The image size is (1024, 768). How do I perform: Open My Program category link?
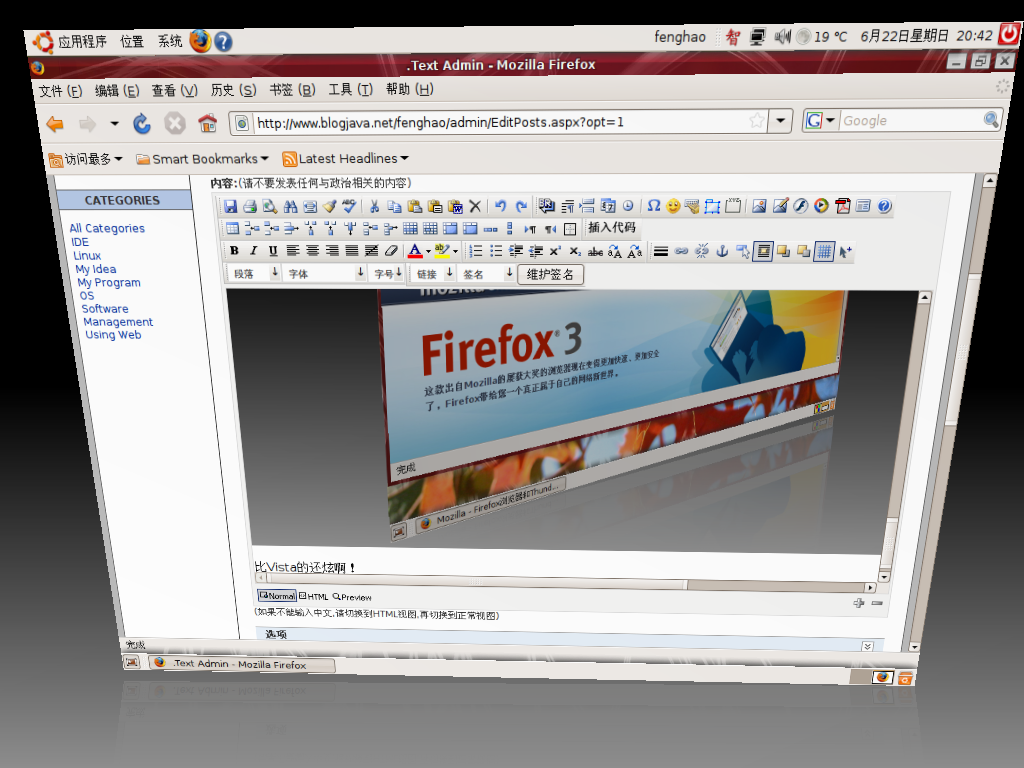109,283
